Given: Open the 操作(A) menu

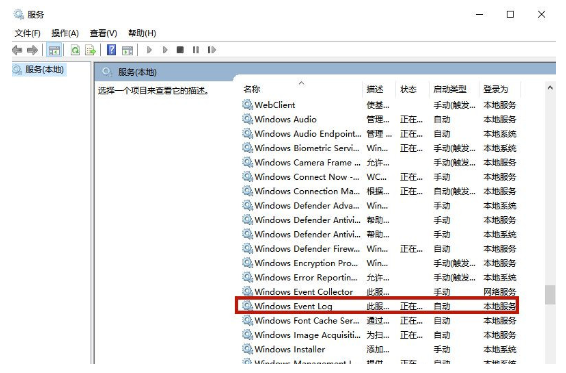Looking at the screenshot, I should pos(65,33).
